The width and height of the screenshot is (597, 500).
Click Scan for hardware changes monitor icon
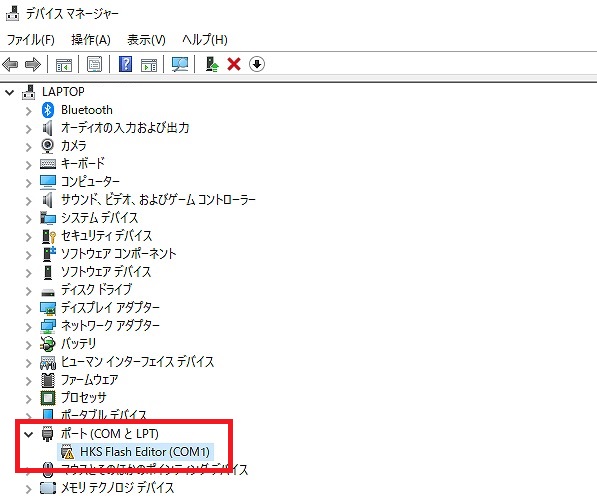coord(180,64)
